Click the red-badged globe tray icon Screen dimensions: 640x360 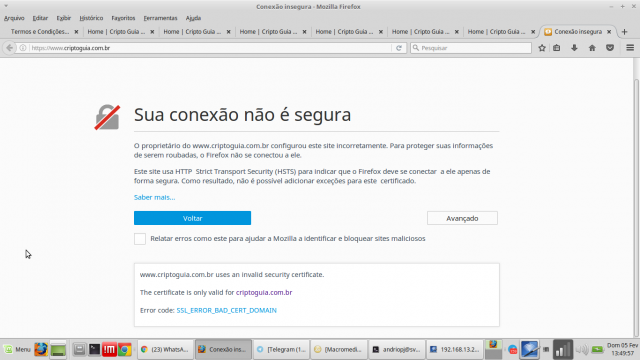click(512, 350)
